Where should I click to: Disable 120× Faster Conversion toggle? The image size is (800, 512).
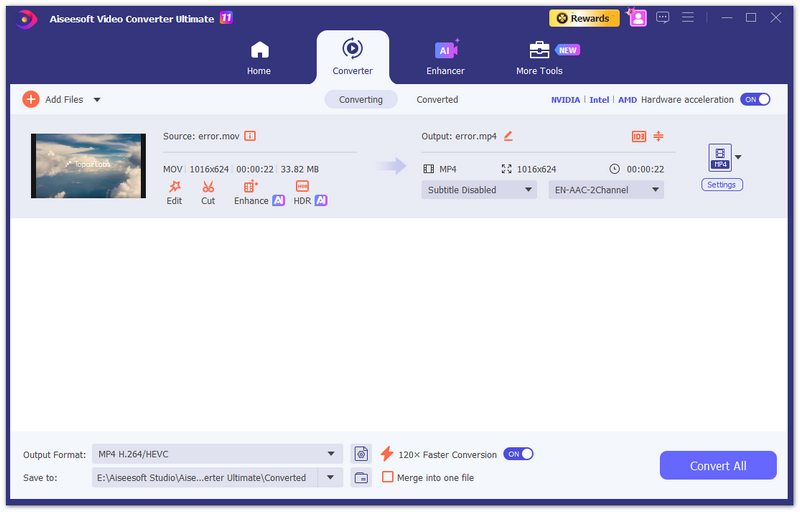click(x=518, y=454)
